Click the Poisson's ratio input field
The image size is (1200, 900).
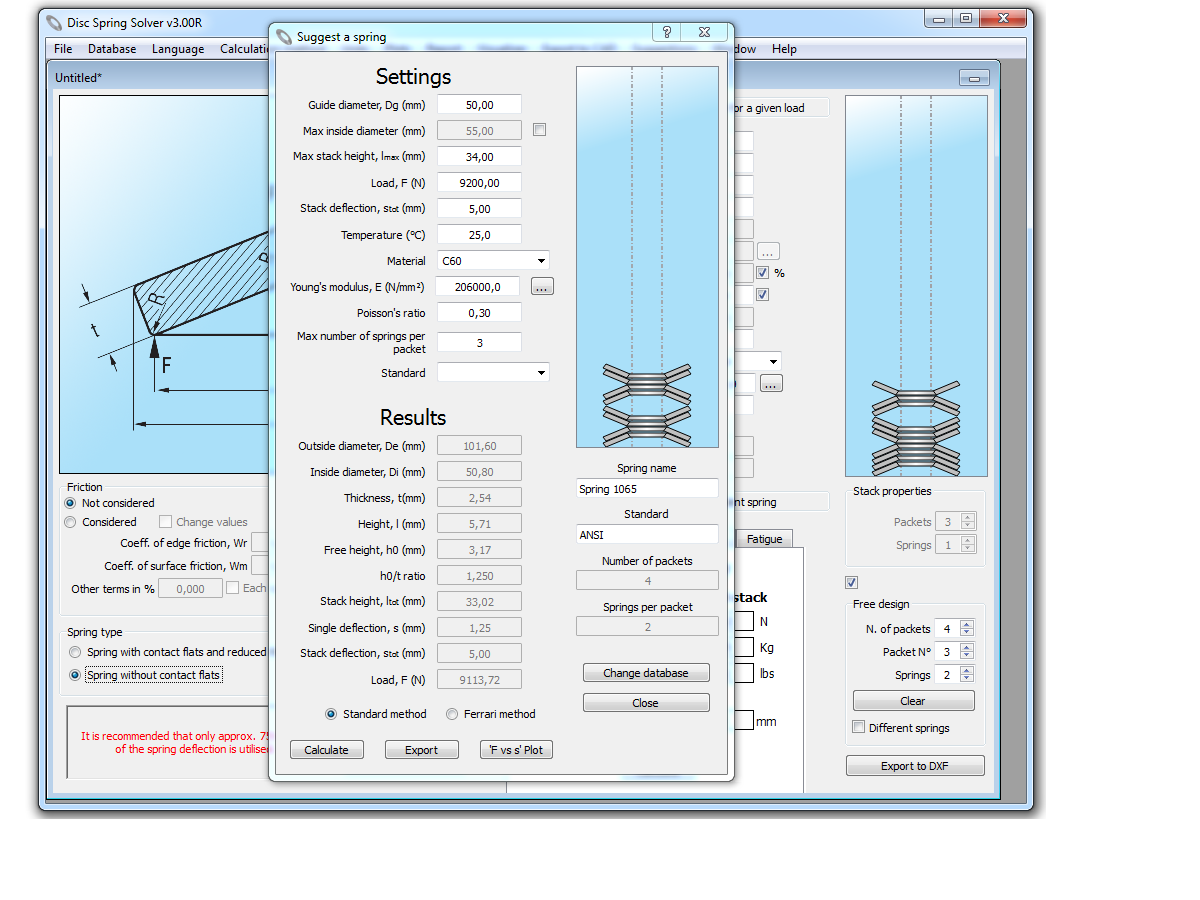479,313
